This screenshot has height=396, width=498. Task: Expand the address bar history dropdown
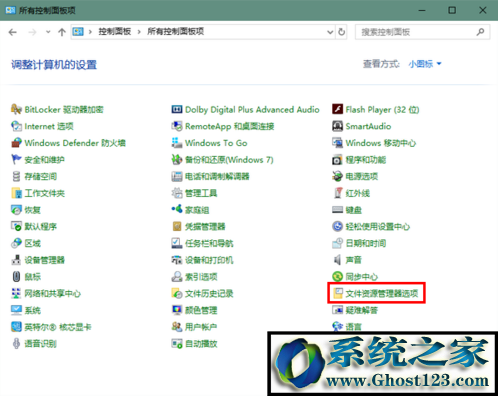[x=330, y=32]
